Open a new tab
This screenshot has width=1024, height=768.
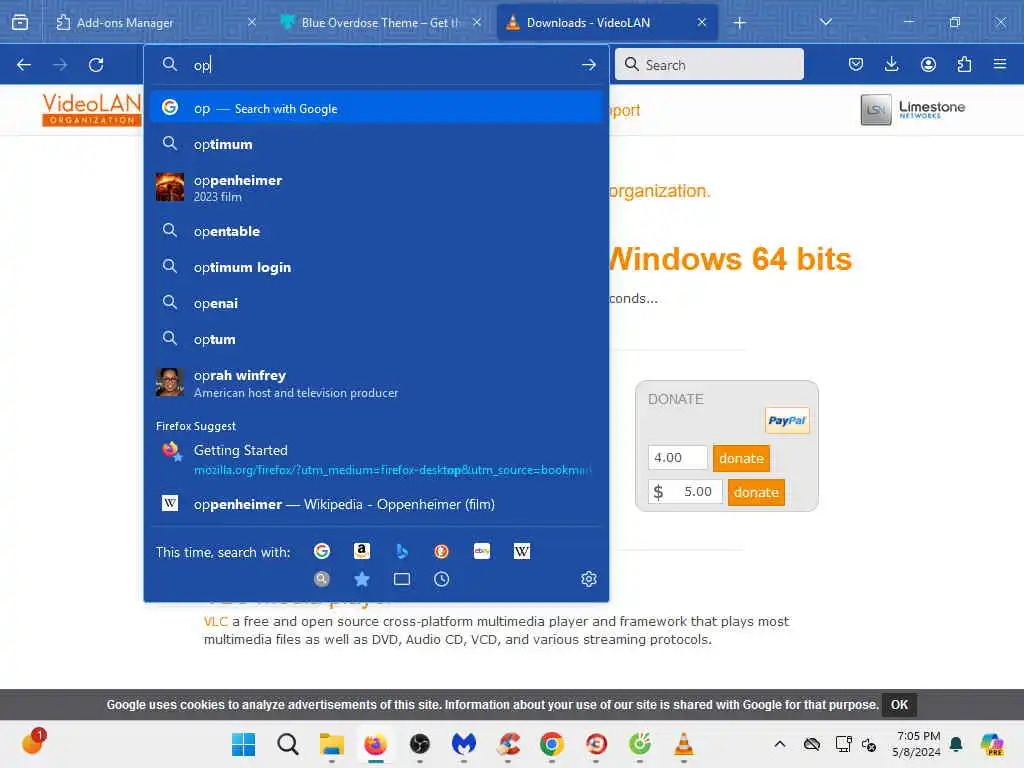(739, 23)
